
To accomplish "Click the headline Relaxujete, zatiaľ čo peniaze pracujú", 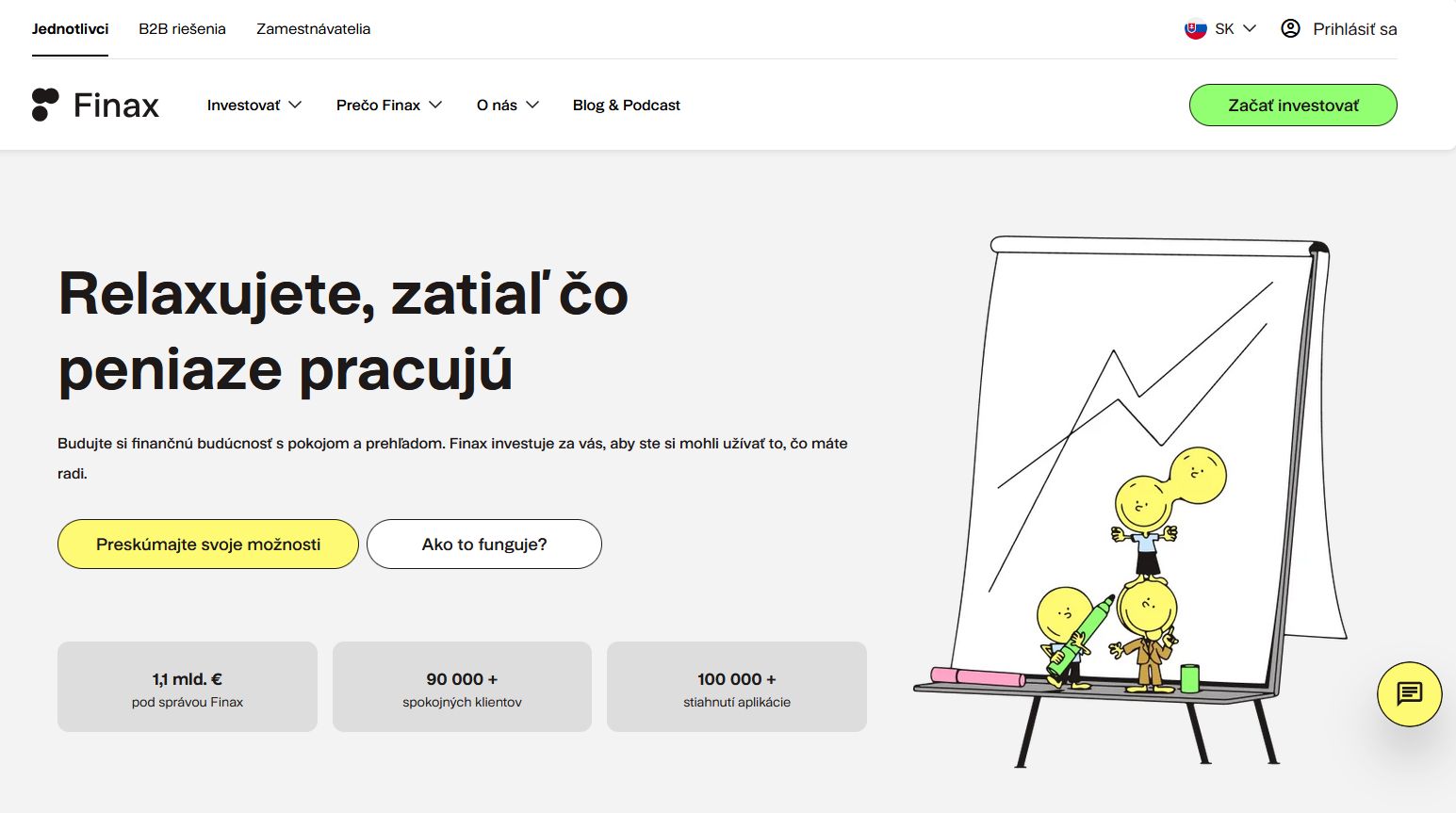I will [x=343, y=332].
